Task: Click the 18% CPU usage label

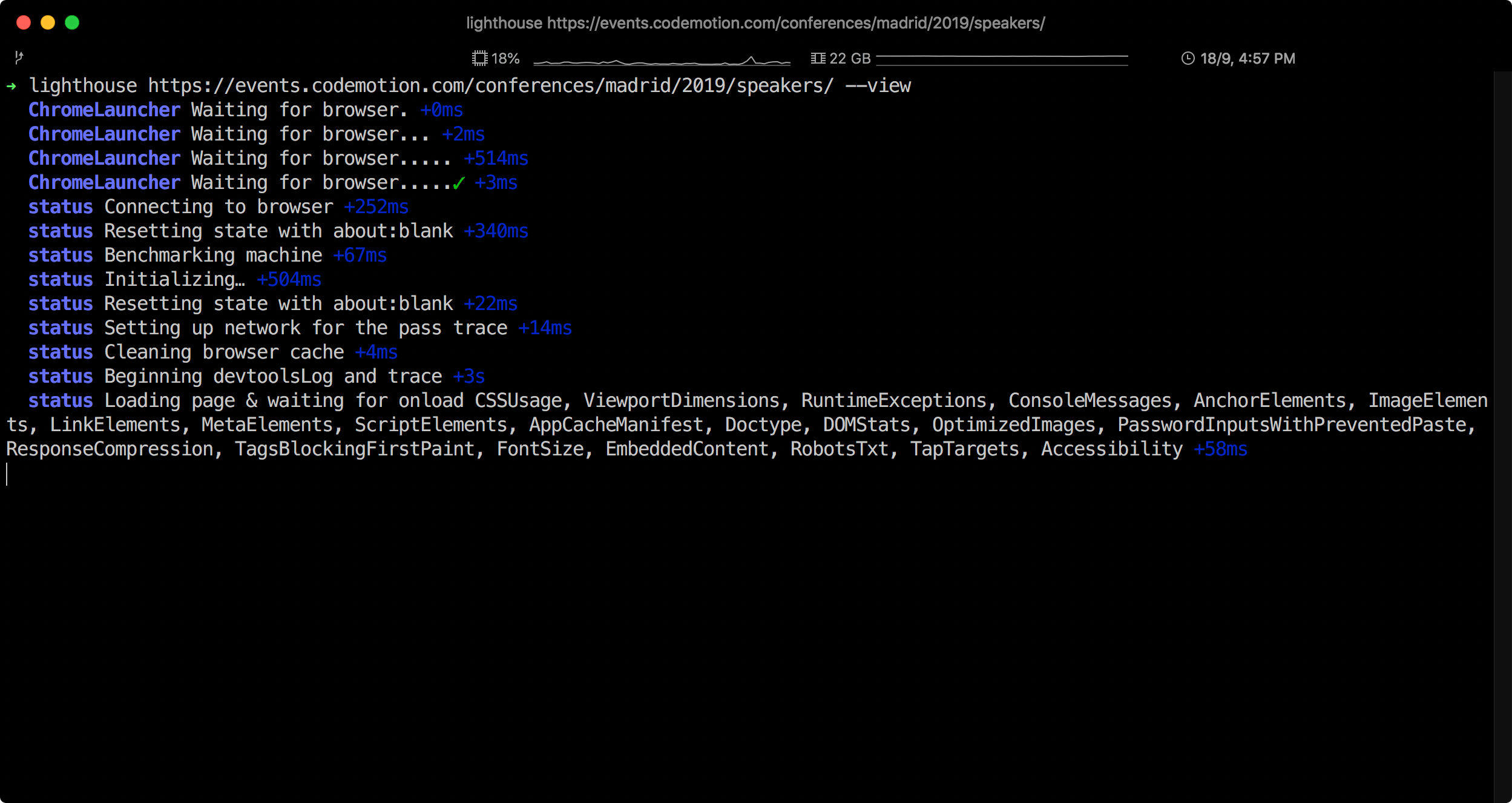Action: click(x=505, y=59)
